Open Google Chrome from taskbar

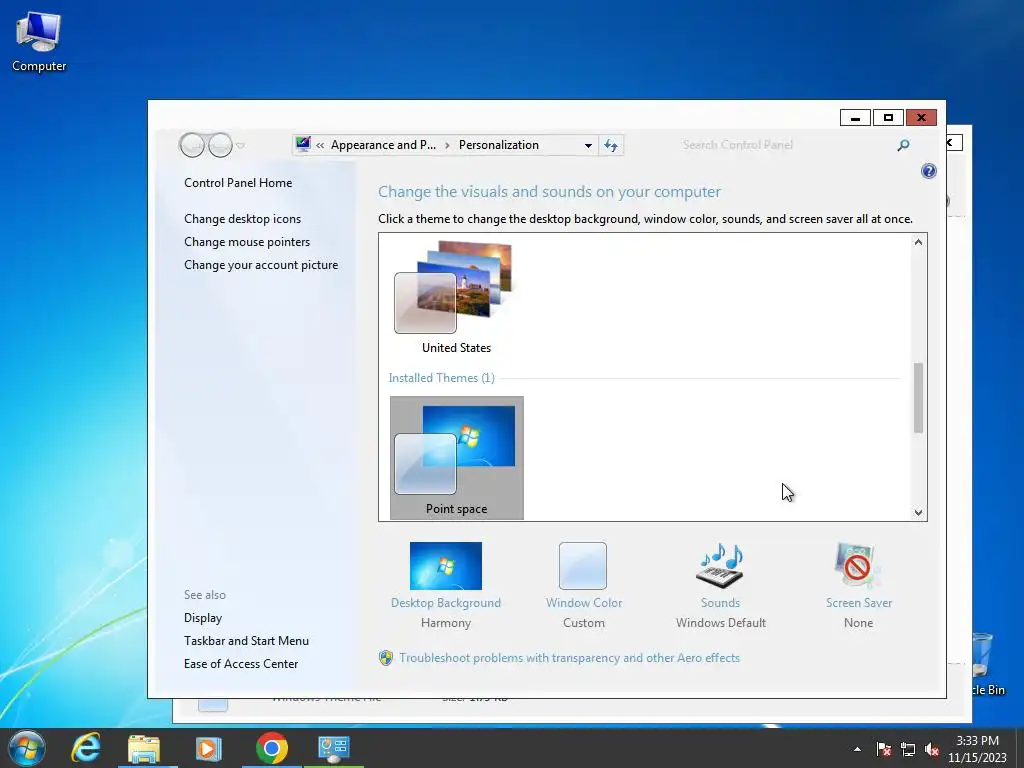click(272, 748)
